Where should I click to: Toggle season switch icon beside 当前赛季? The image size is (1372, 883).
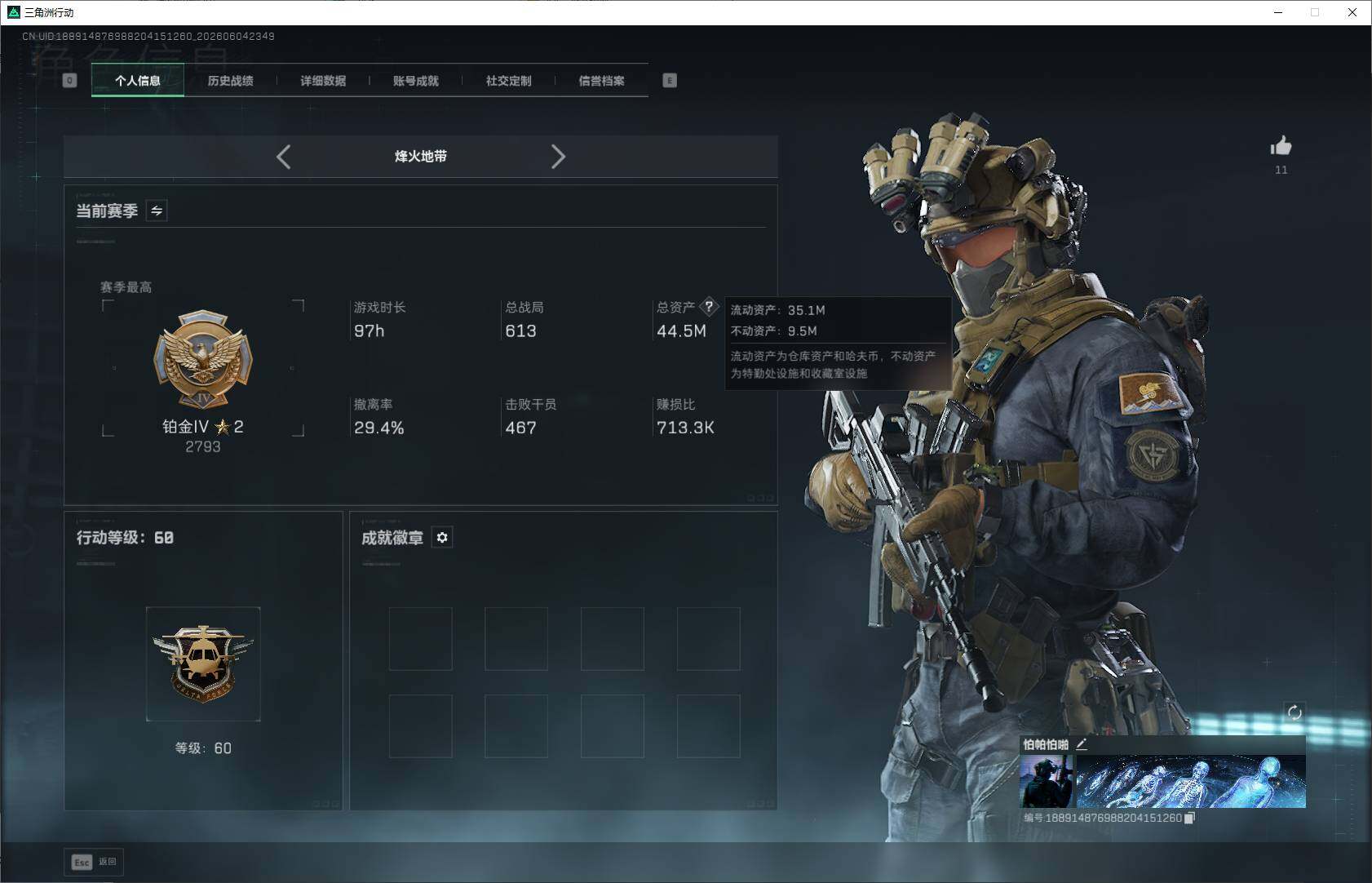pos(157,211)
